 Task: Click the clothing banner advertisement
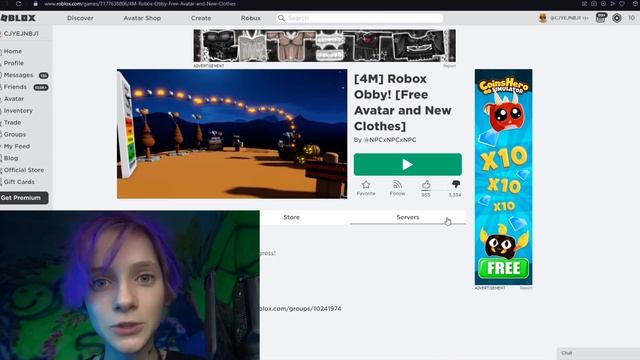tap(324, 45)
